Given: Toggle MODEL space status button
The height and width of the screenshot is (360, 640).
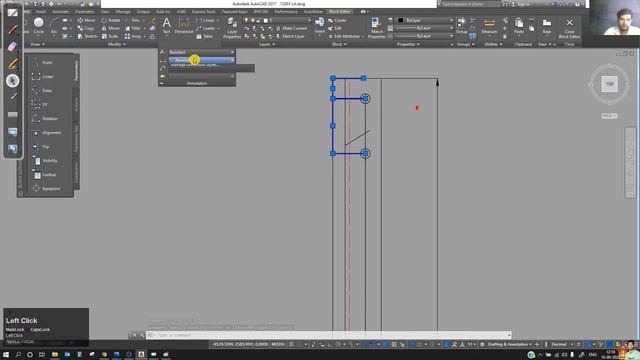Looking at the screenshot, I should coord(278,344).
